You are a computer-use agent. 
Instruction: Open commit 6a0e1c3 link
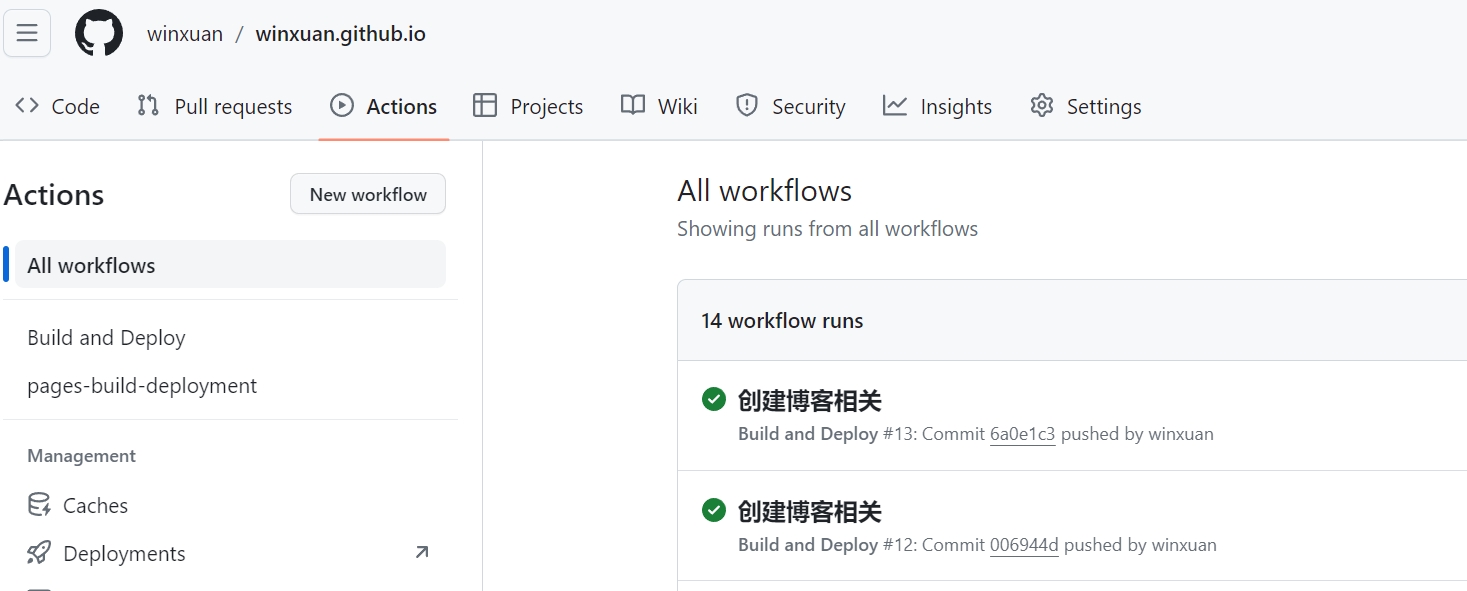click(x=1022, y=434)
